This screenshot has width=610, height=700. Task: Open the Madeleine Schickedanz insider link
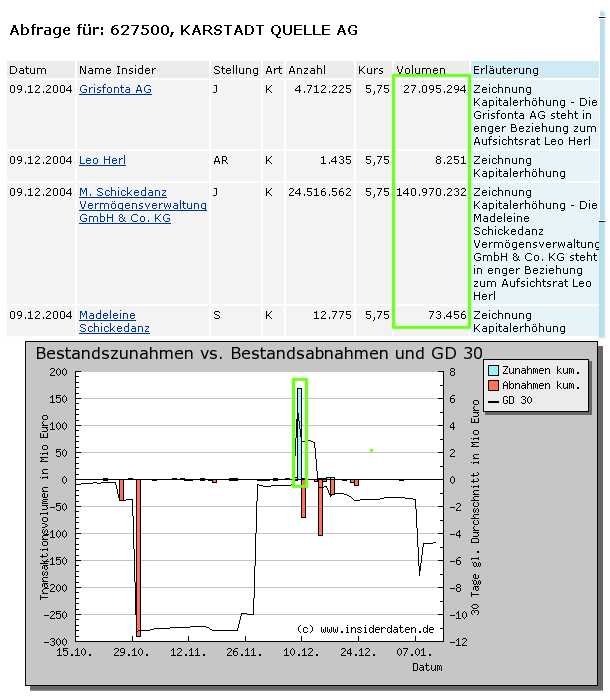(x=114, y=321)
